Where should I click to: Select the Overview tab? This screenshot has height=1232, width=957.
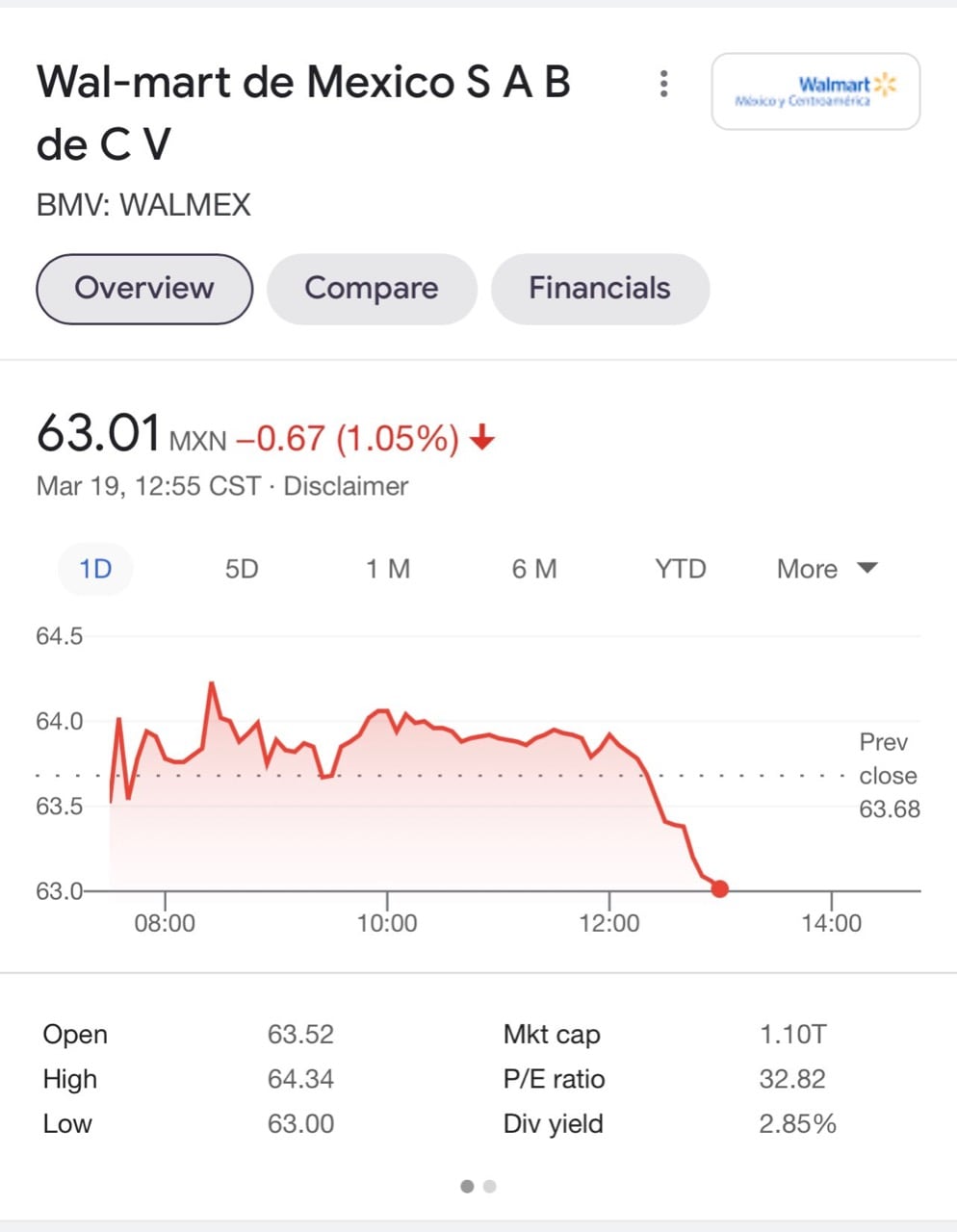144,289
